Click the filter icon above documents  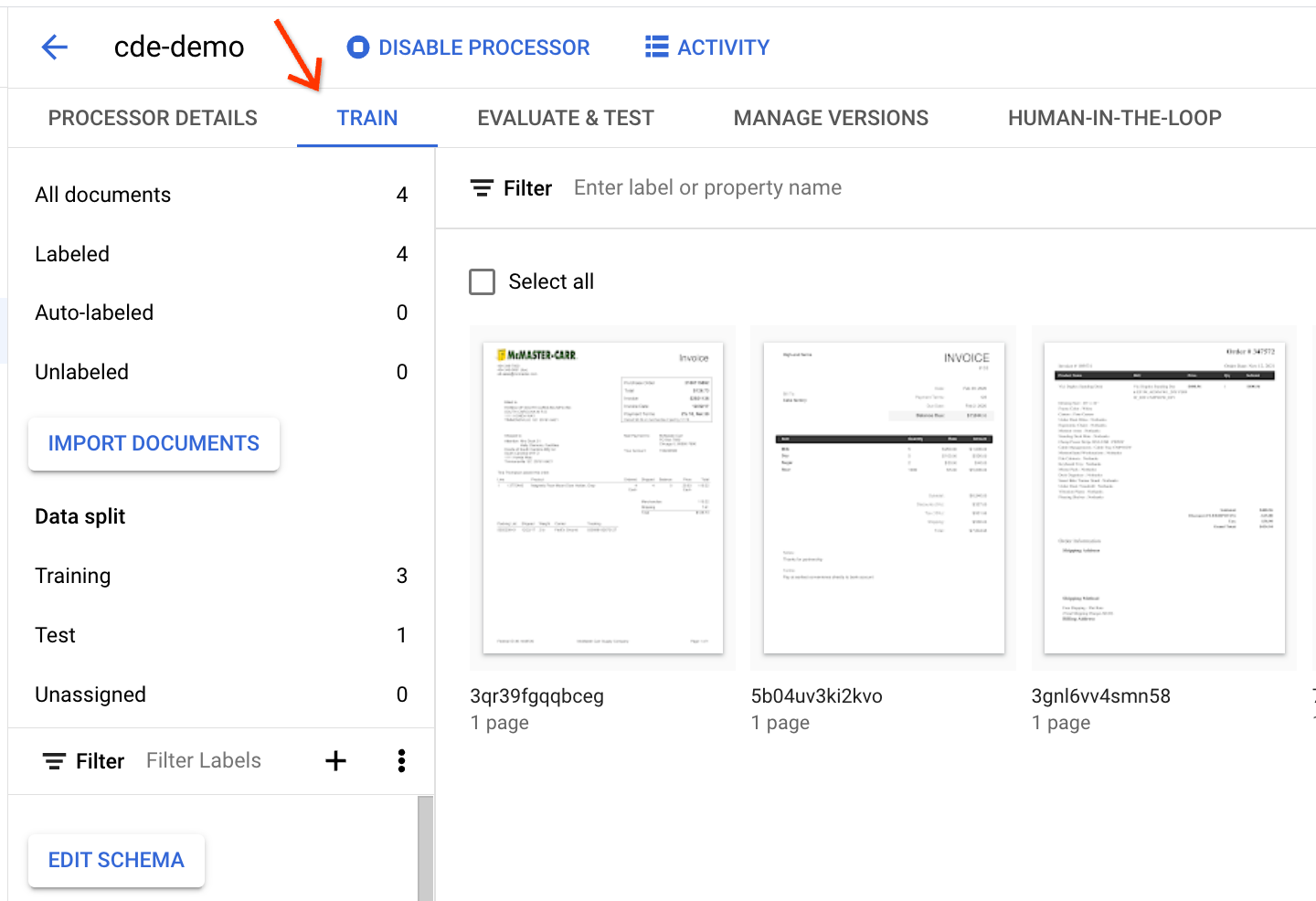[482, 188]
